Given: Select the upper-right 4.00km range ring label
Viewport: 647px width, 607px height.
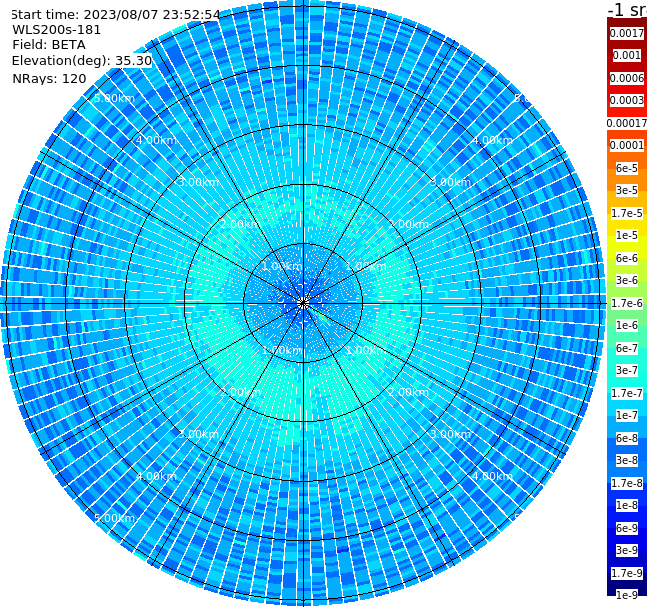Looking at the screenshot, I should 492,140.
